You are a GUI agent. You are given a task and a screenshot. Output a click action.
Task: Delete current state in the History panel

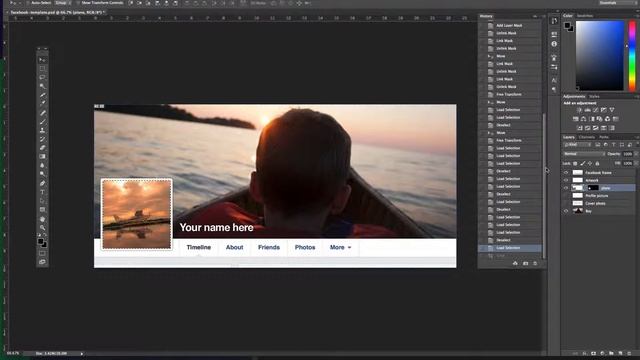(x=535, y=264)
